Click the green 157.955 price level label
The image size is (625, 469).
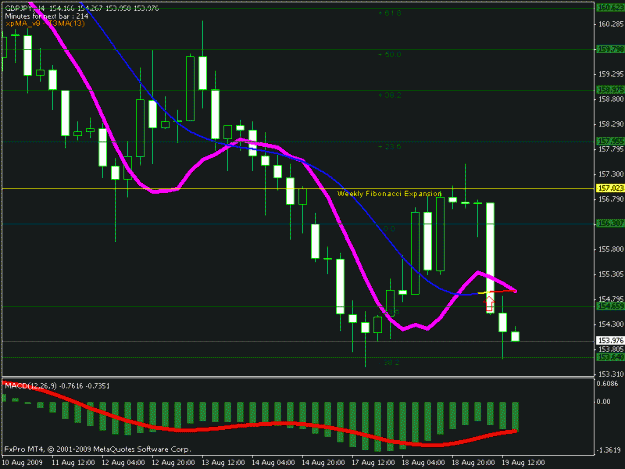coord(610,141)
